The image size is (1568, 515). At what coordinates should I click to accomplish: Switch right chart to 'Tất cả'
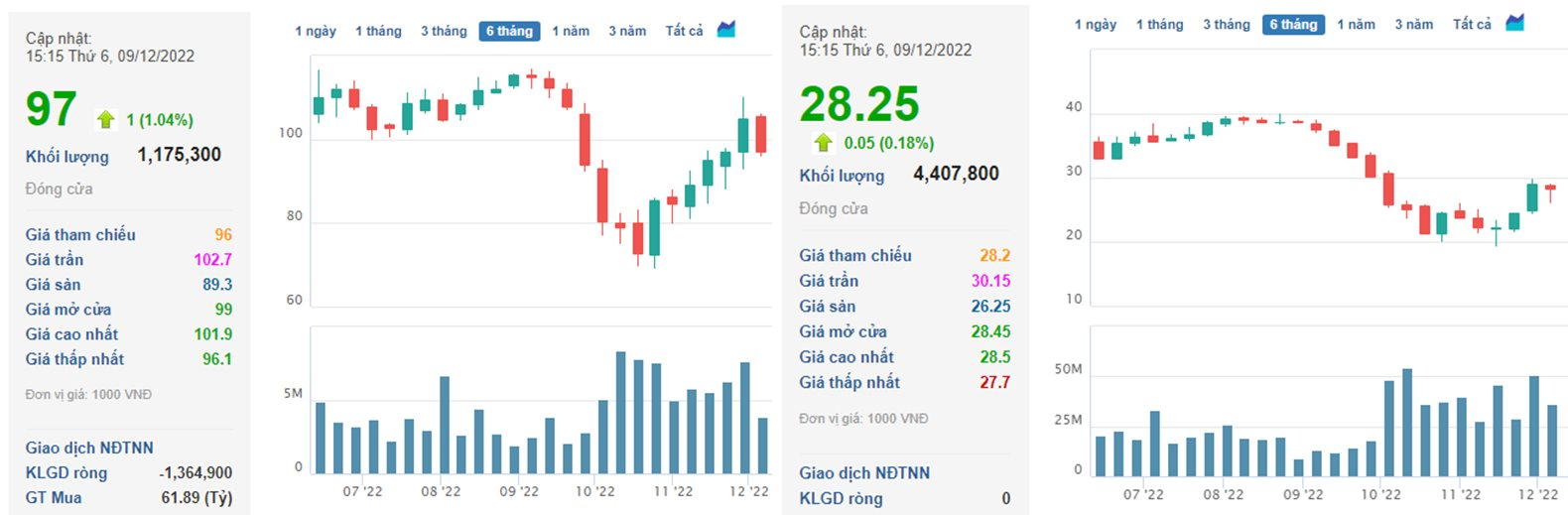(1472, 24)
